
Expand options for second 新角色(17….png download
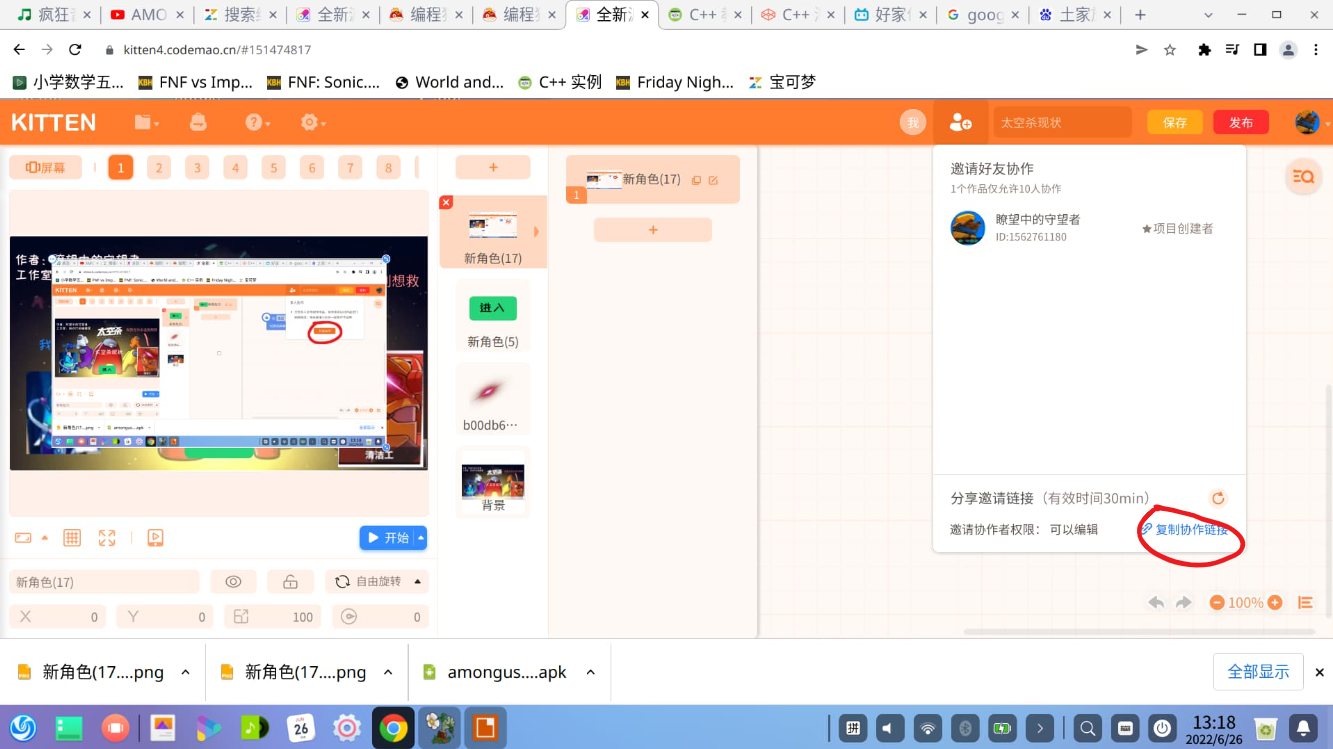point(388,672)
